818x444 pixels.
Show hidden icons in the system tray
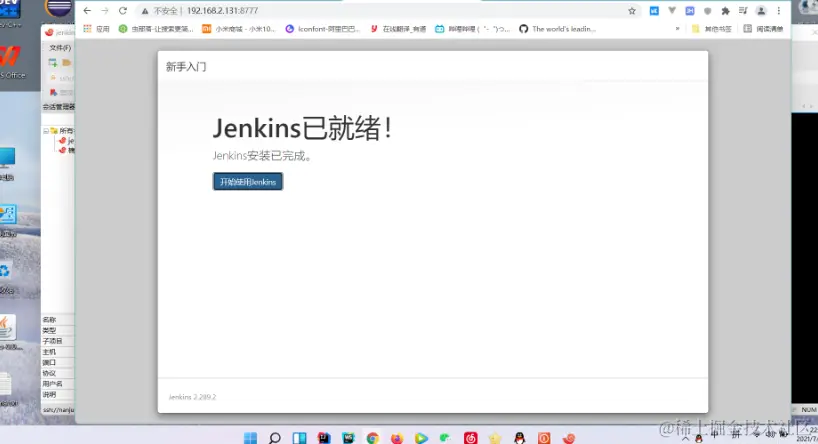685,438
